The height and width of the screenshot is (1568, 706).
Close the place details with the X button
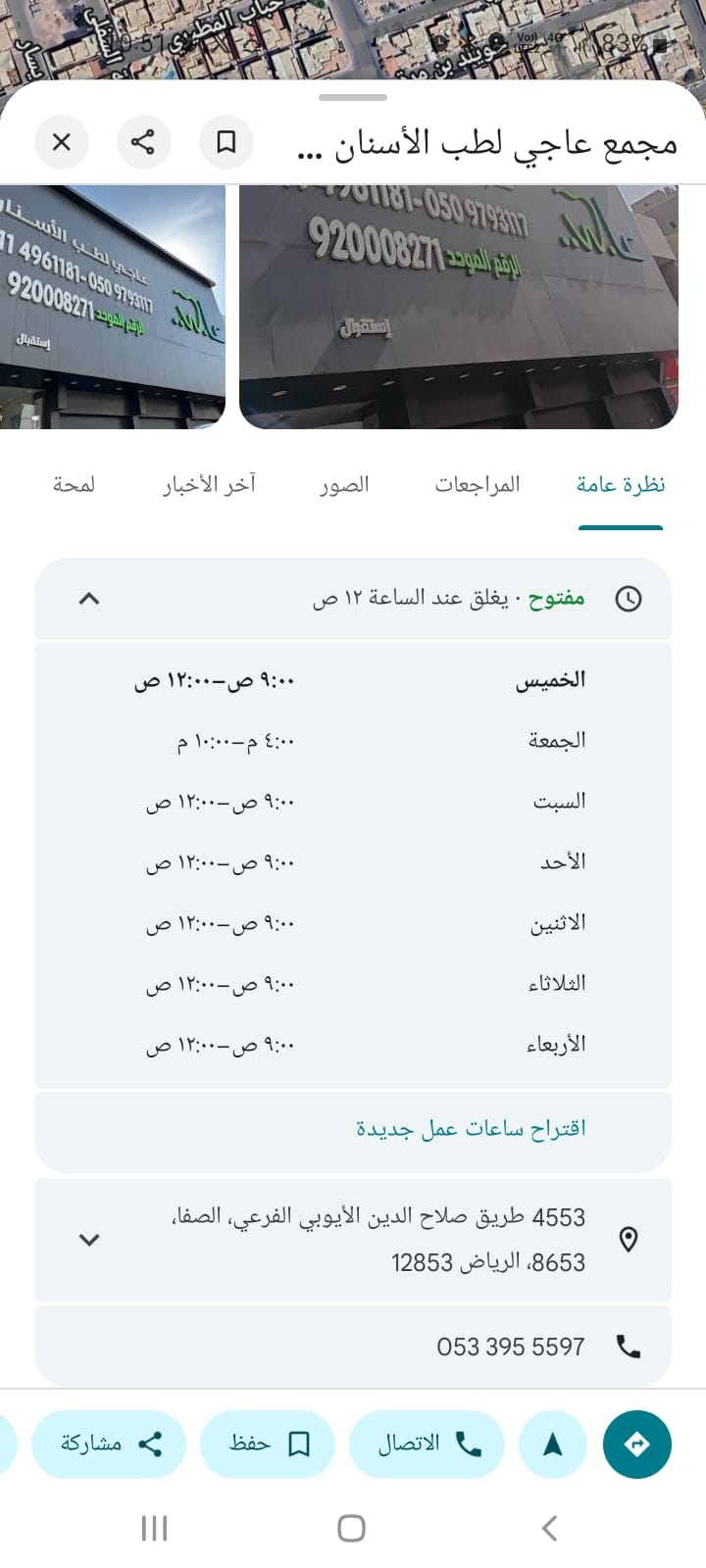[x=62, y=142]
